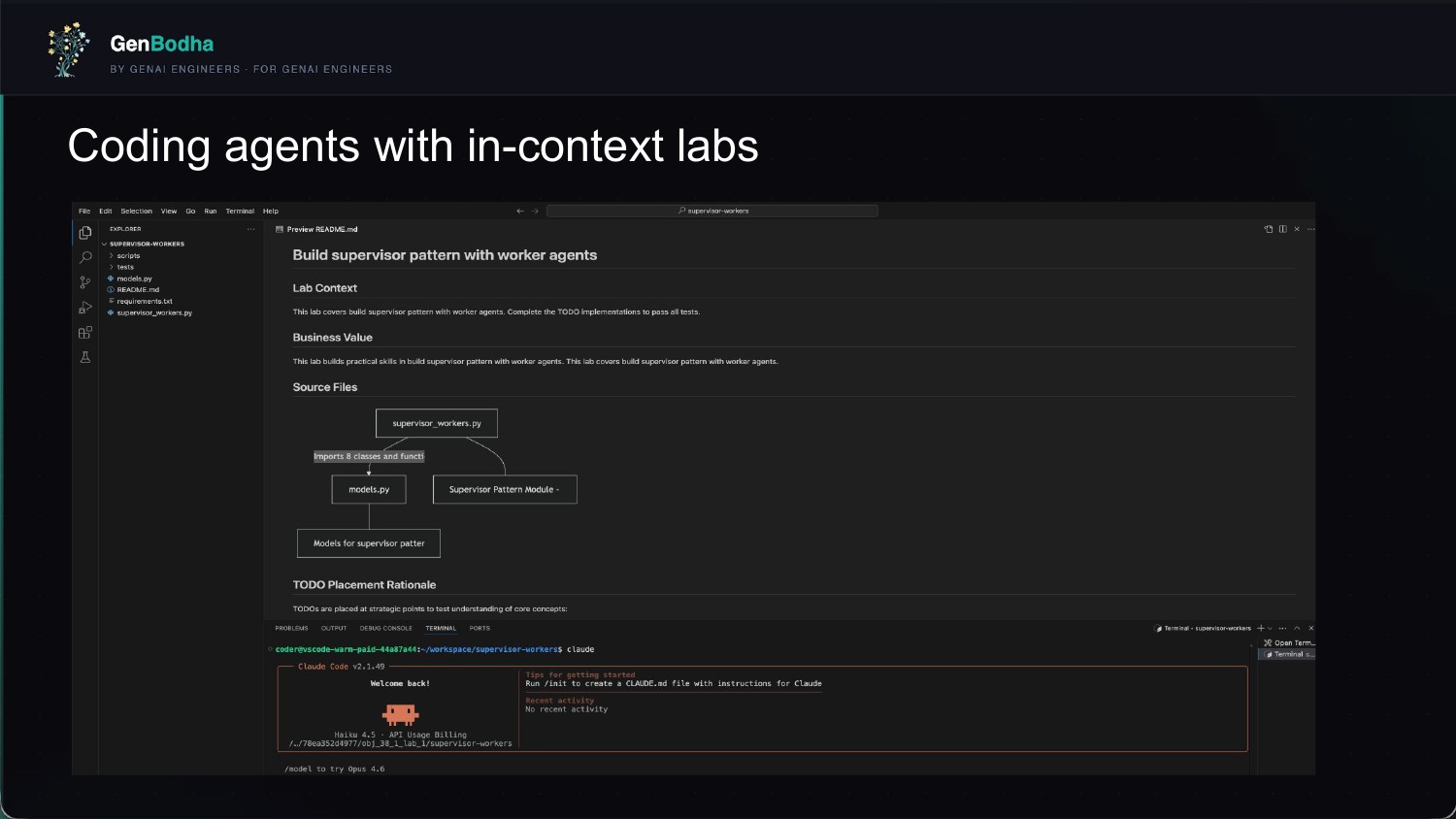The width and height of the screenshot is (1456, 819).
Task: Open the Testing flask icon view
Action: click(85, 357)
